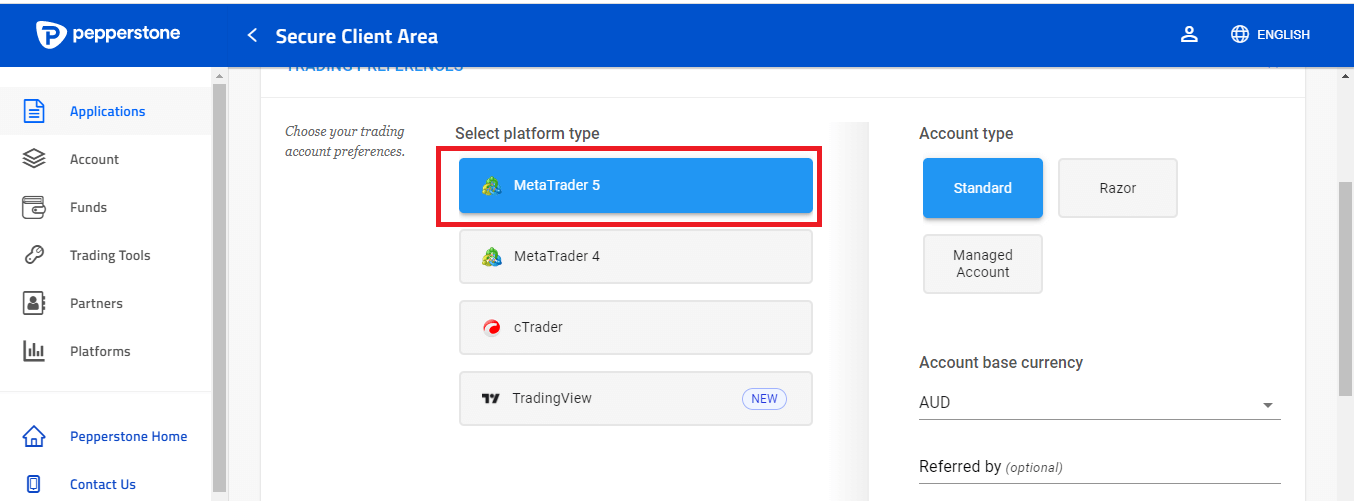Screen dimensions: 1354x501
Task: Click the Applications document icon
Action: tap(34, 111)
